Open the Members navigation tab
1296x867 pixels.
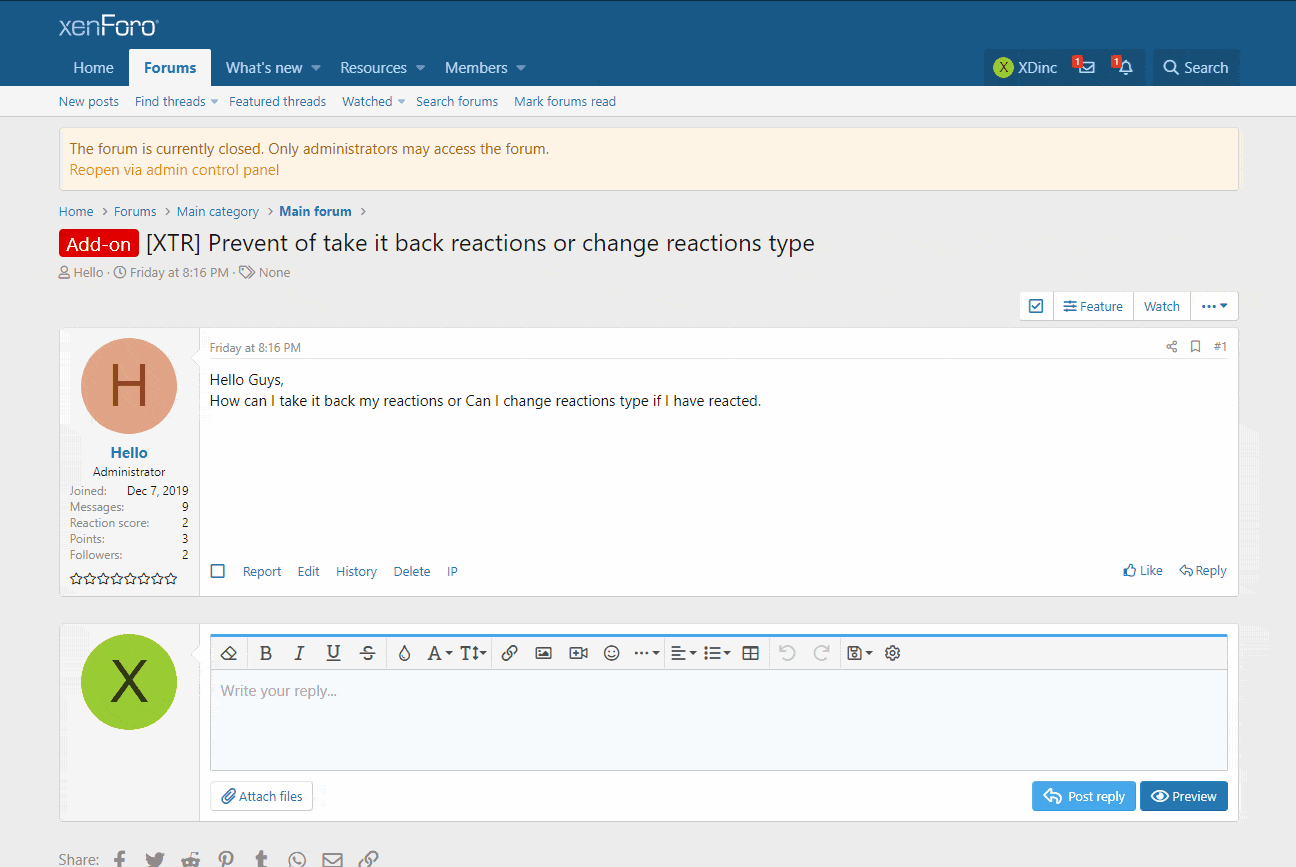(476, 68)
